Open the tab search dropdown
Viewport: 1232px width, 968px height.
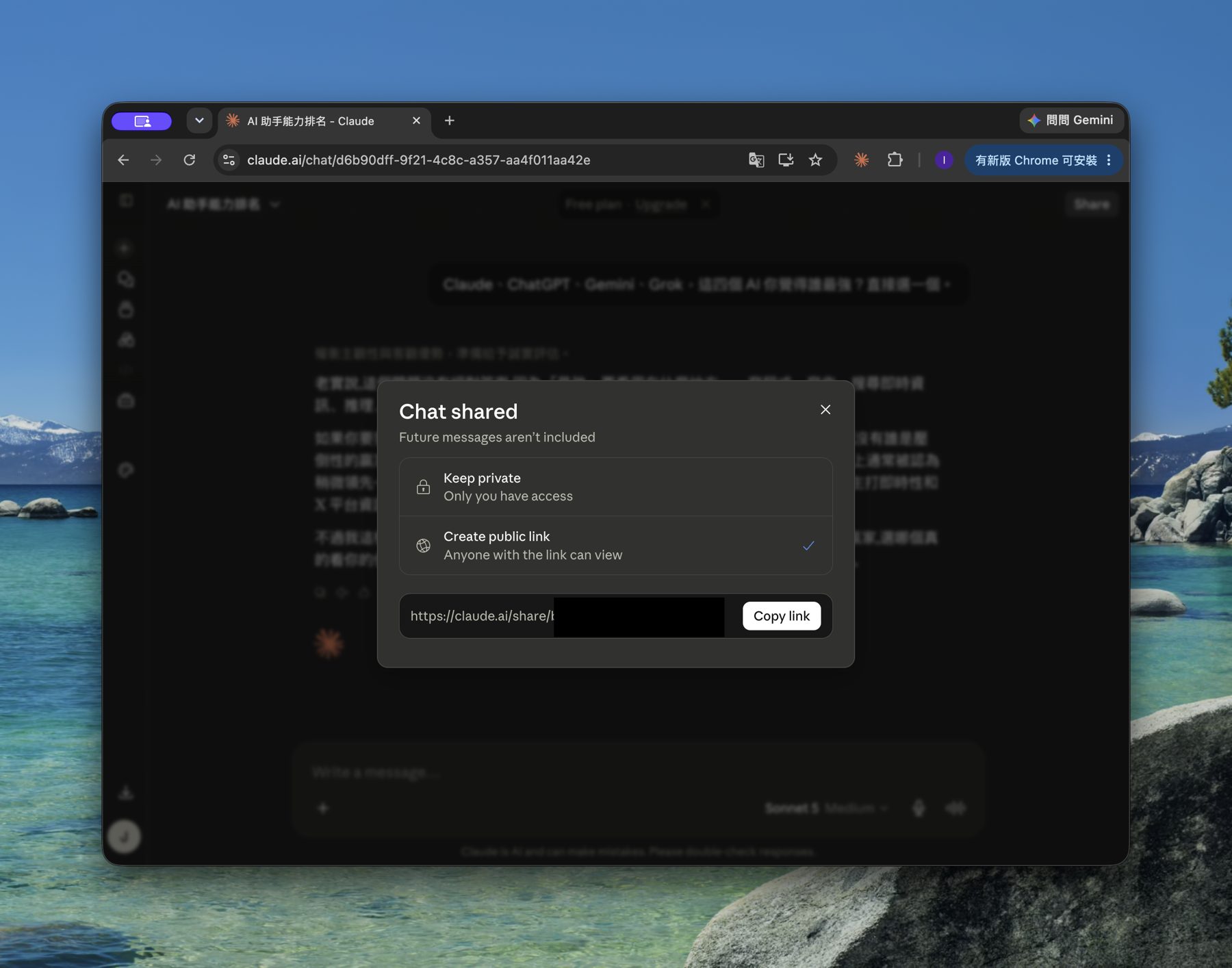(199, 121)
